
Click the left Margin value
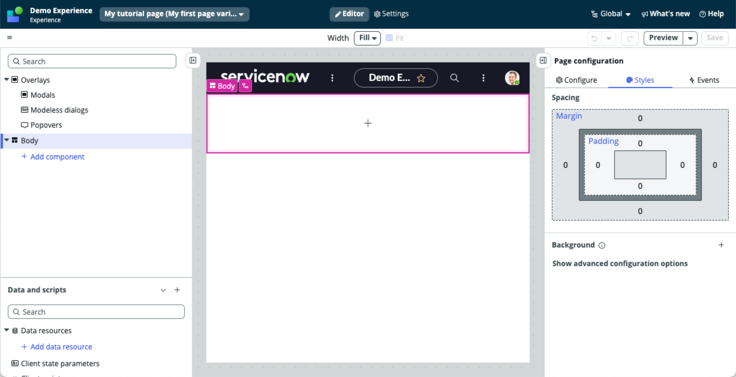(565, 165)
